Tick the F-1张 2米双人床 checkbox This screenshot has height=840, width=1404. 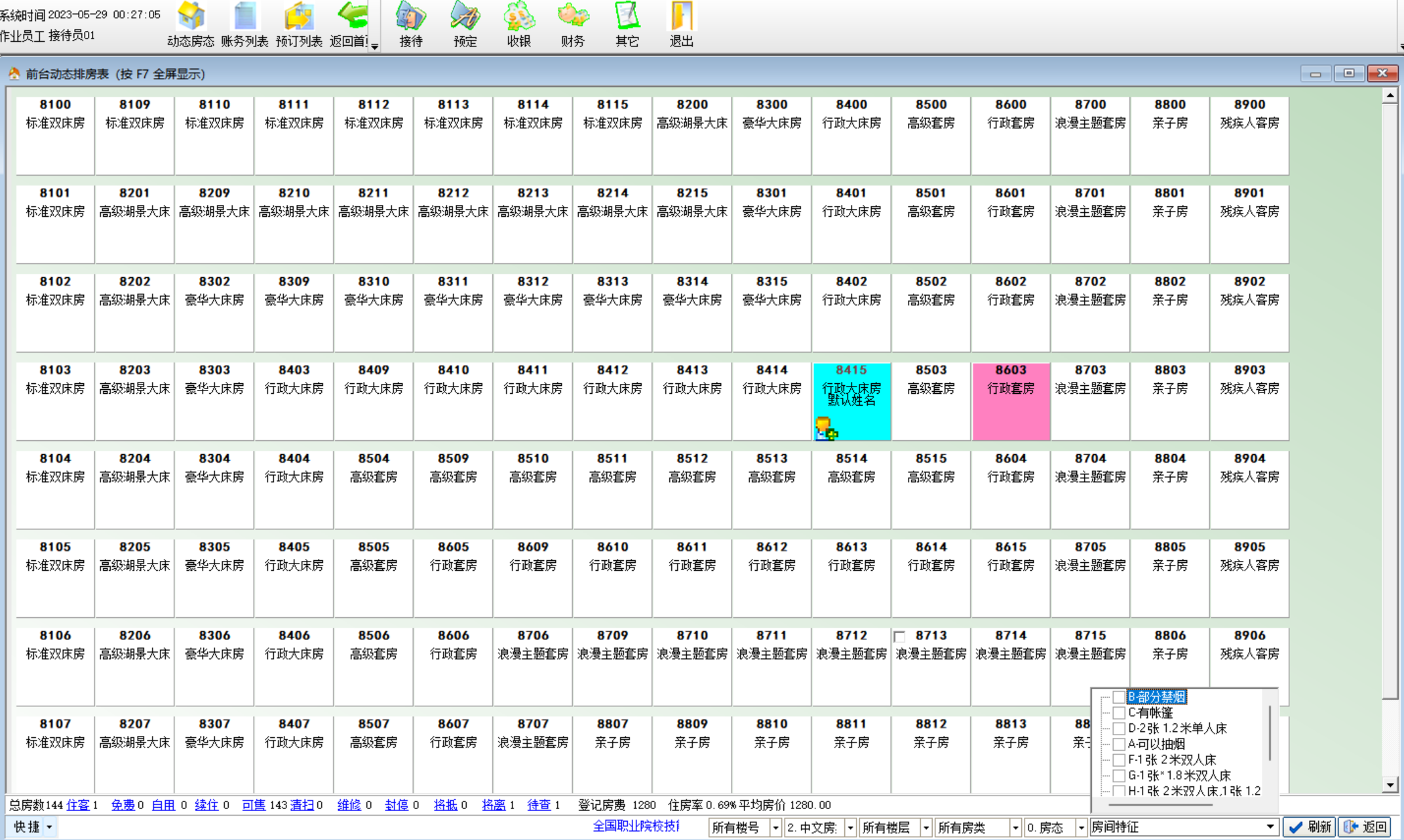point(1119,760)
